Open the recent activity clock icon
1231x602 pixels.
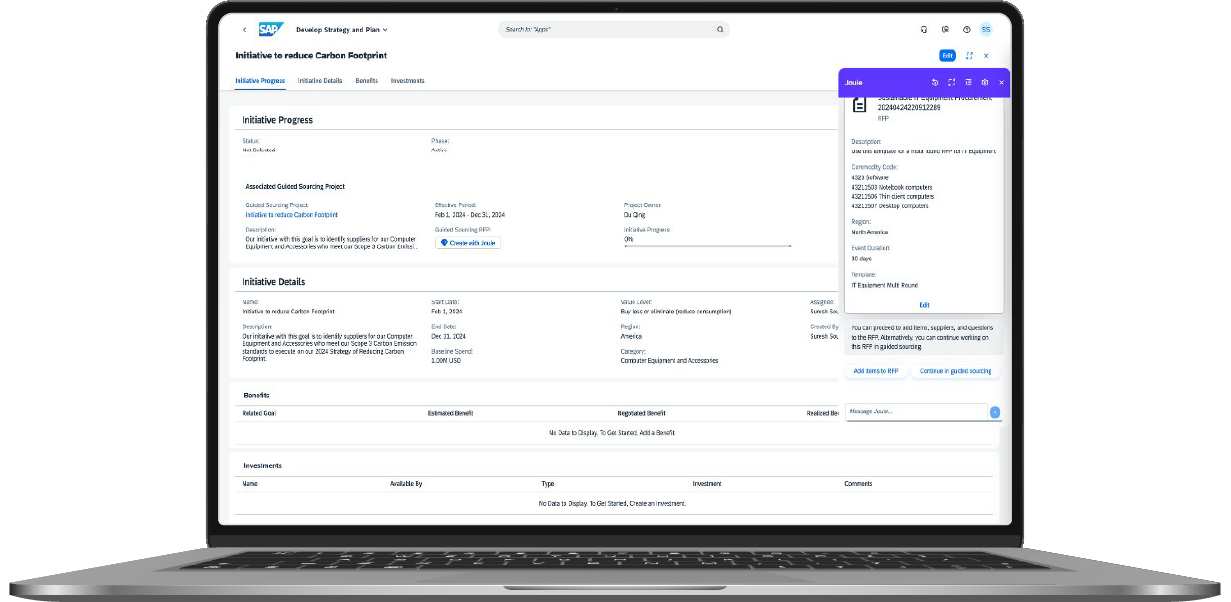(966, 30)
